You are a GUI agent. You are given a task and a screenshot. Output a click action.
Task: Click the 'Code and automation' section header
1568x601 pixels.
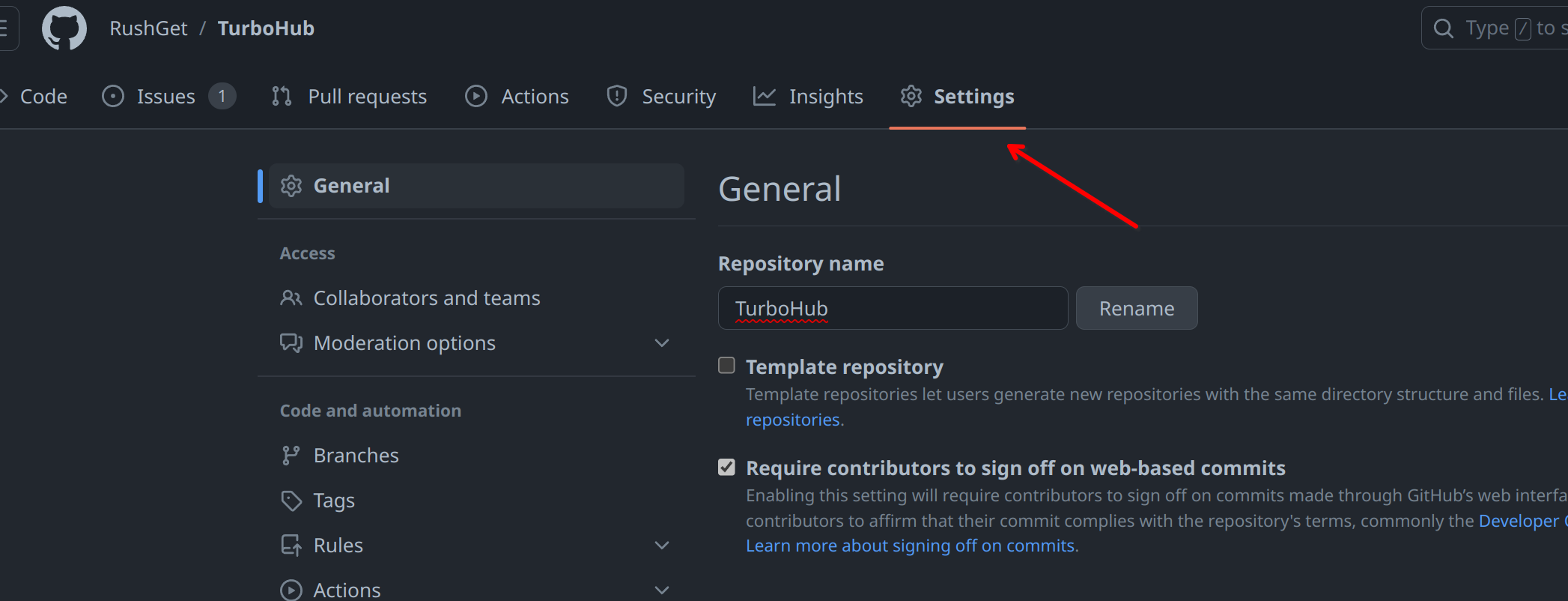[371, 411]
